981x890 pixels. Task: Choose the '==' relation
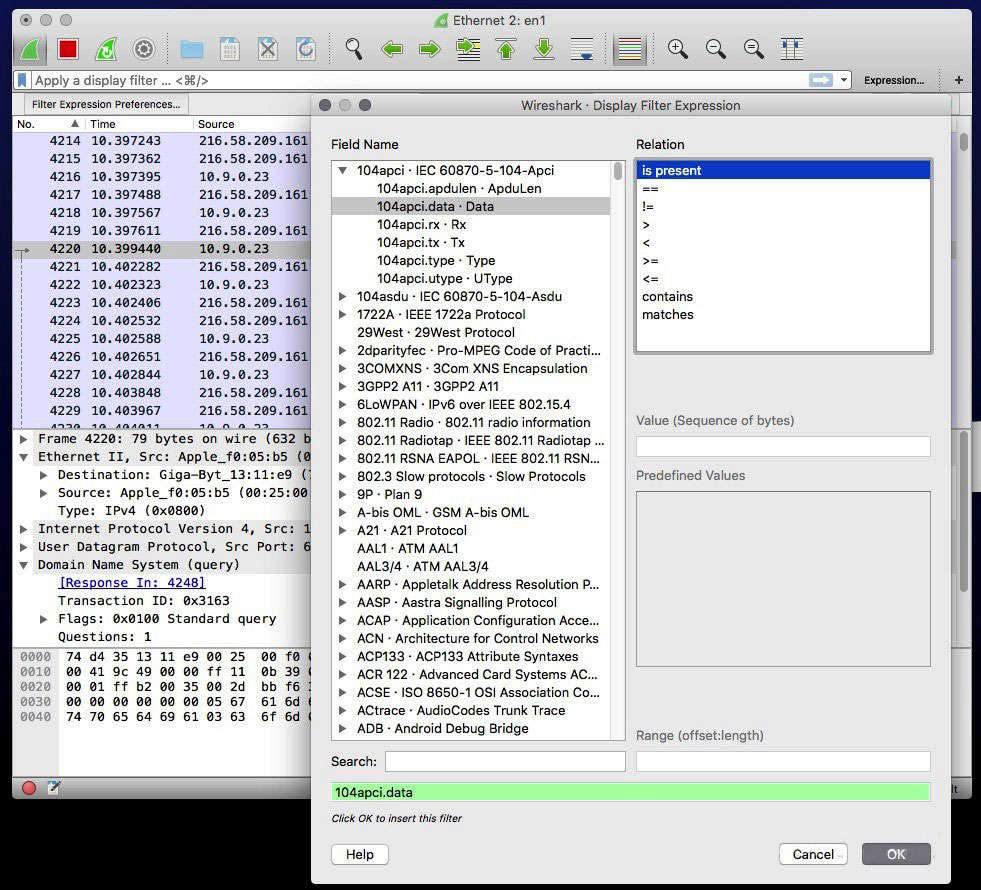point(783,188)
